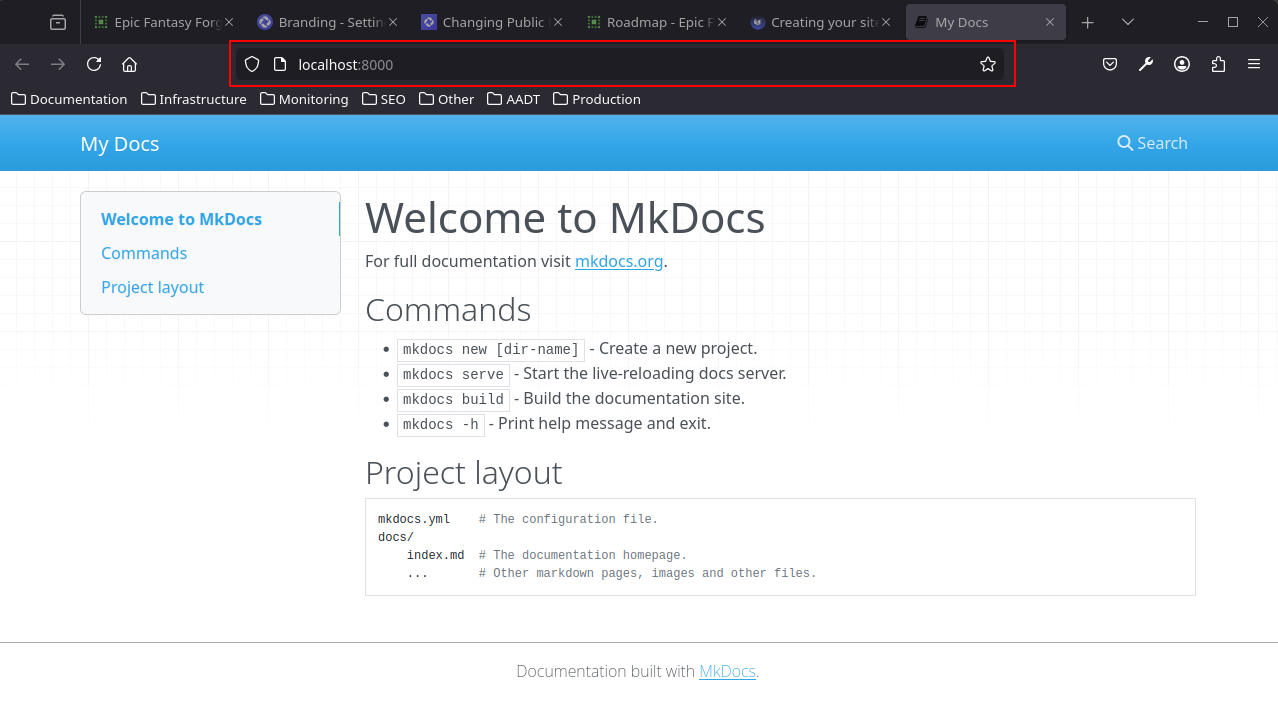Open the SEO bookmarks folder
1278x702 pixels.
(x=384, y=99)
